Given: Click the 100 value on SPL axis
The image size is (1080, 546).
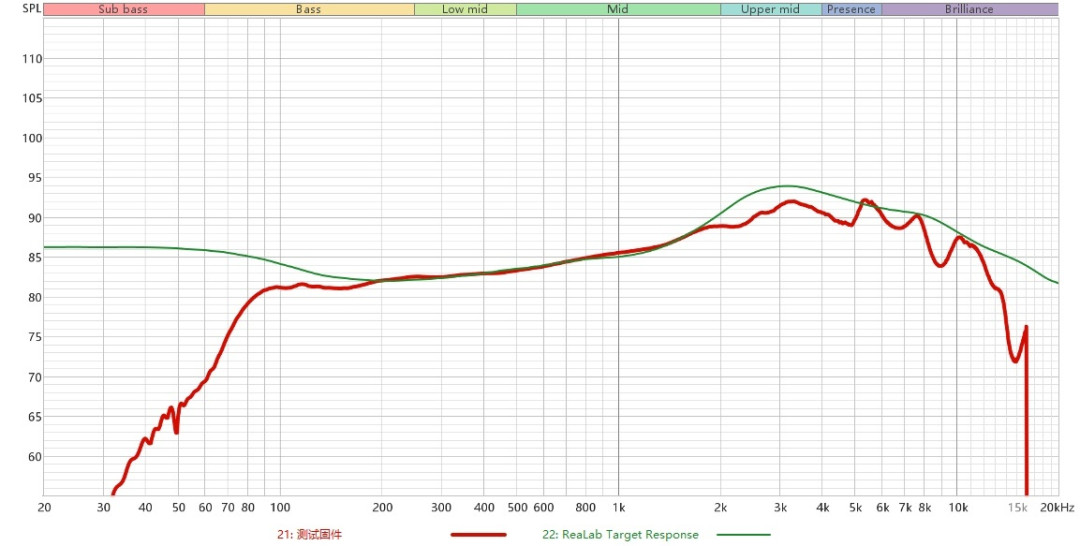Looking at the screenshot, I should [32, 138].
